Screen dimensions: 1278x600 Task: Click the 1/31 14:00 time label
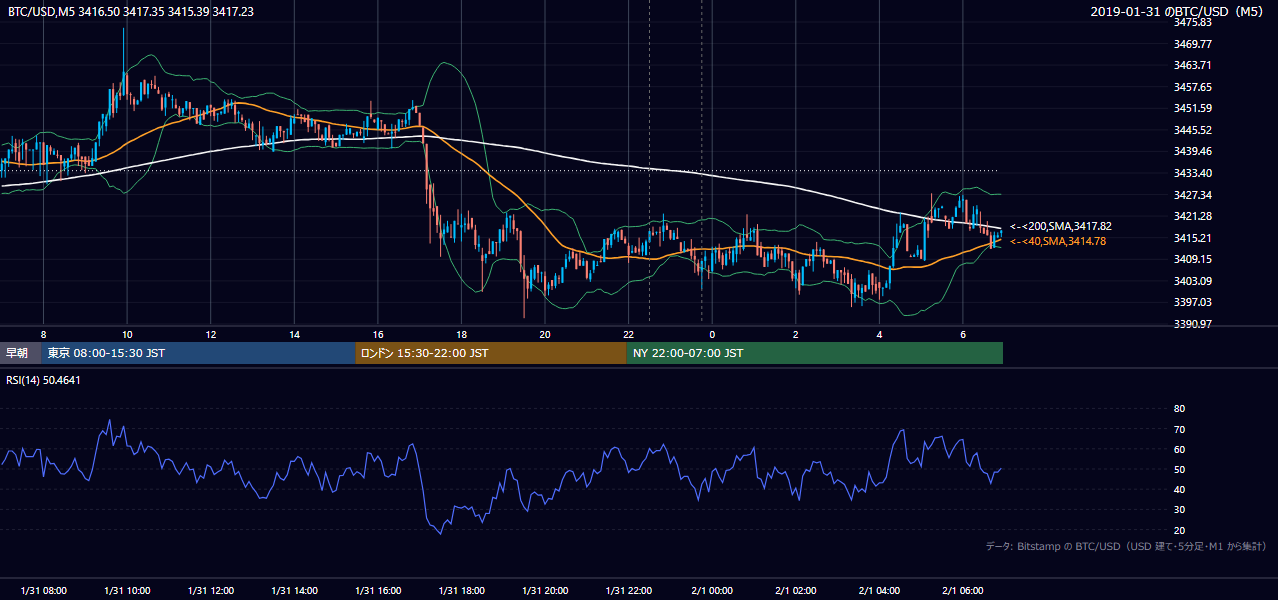point(294,590)
